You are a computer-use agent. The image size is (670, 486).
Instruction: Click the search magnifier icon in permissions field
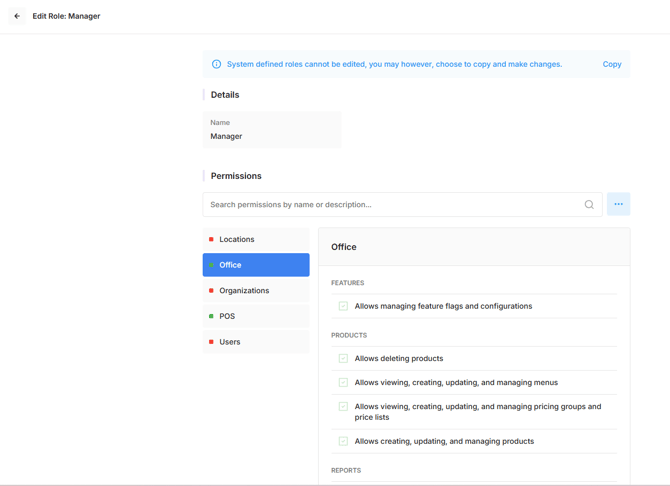(x=589, y=205)
